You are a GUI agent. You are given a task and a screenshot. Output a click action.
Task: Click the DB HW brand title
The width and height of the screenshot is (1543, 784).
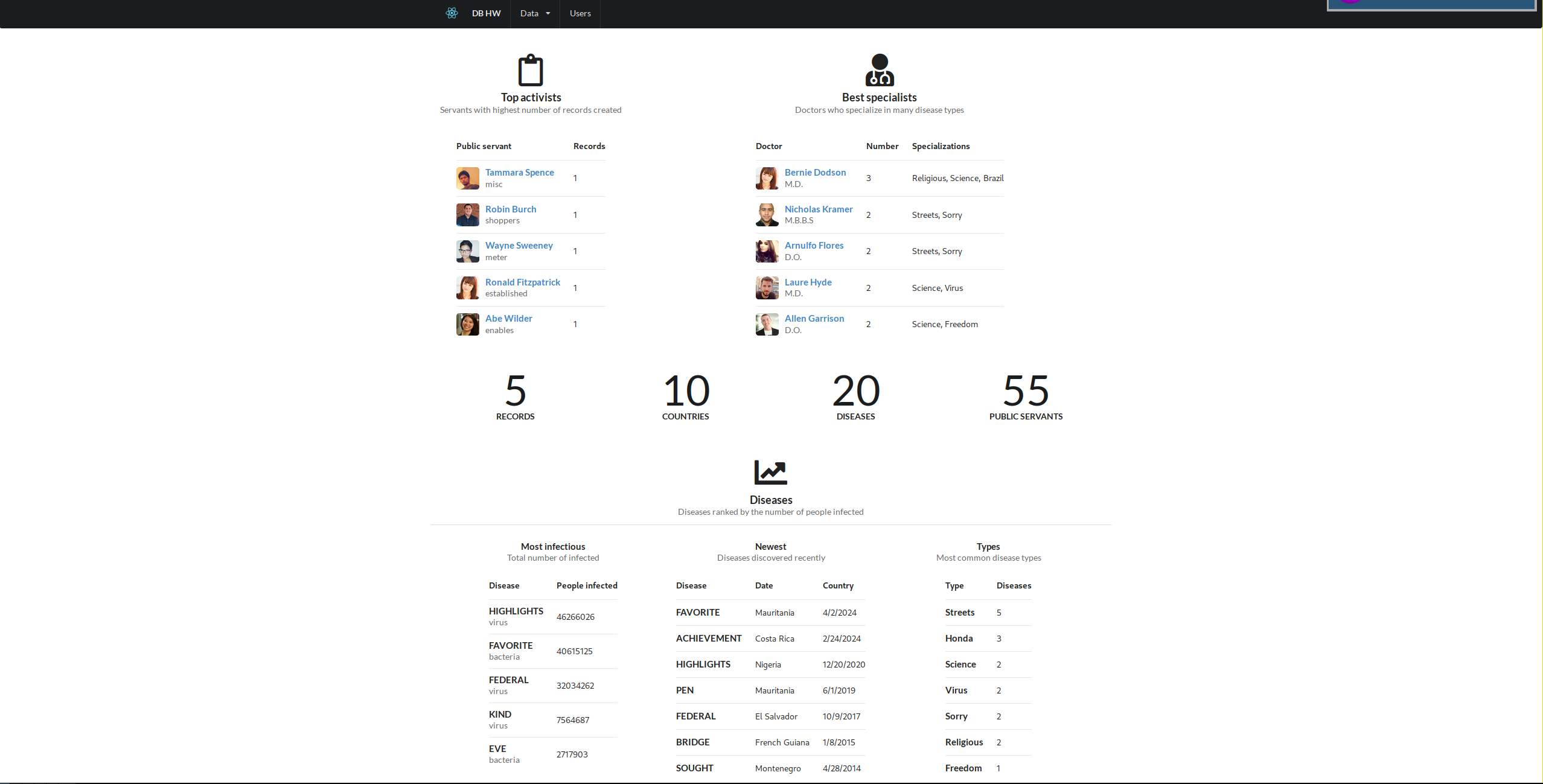(x=486, y=13)
